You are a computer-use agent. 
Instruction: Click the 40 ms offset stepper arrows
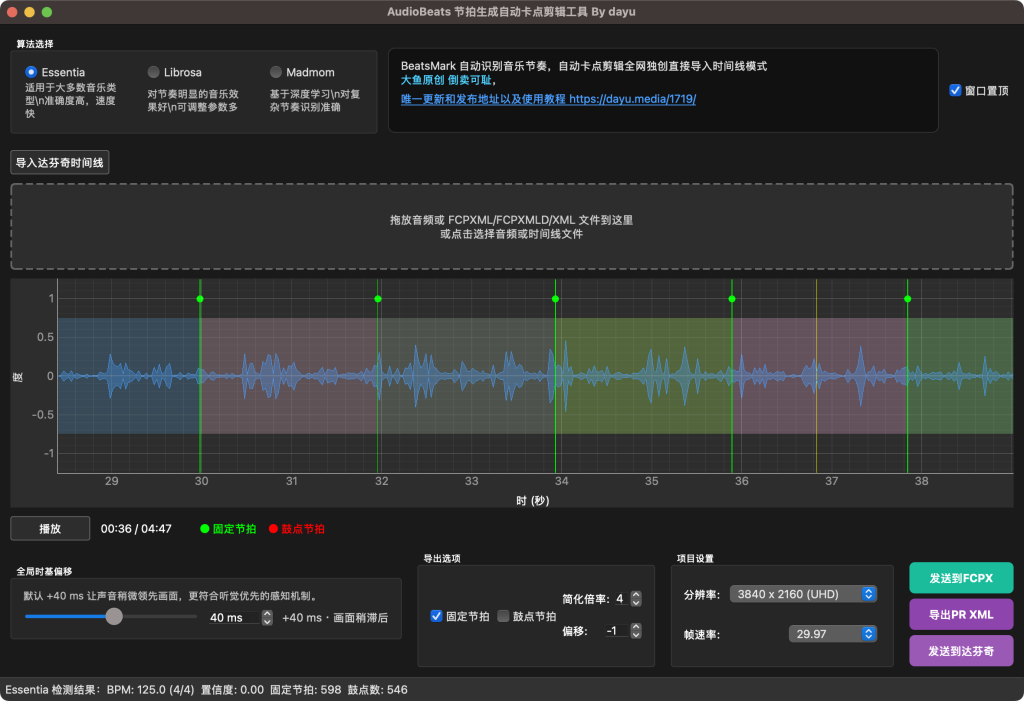tap(267, 618)
